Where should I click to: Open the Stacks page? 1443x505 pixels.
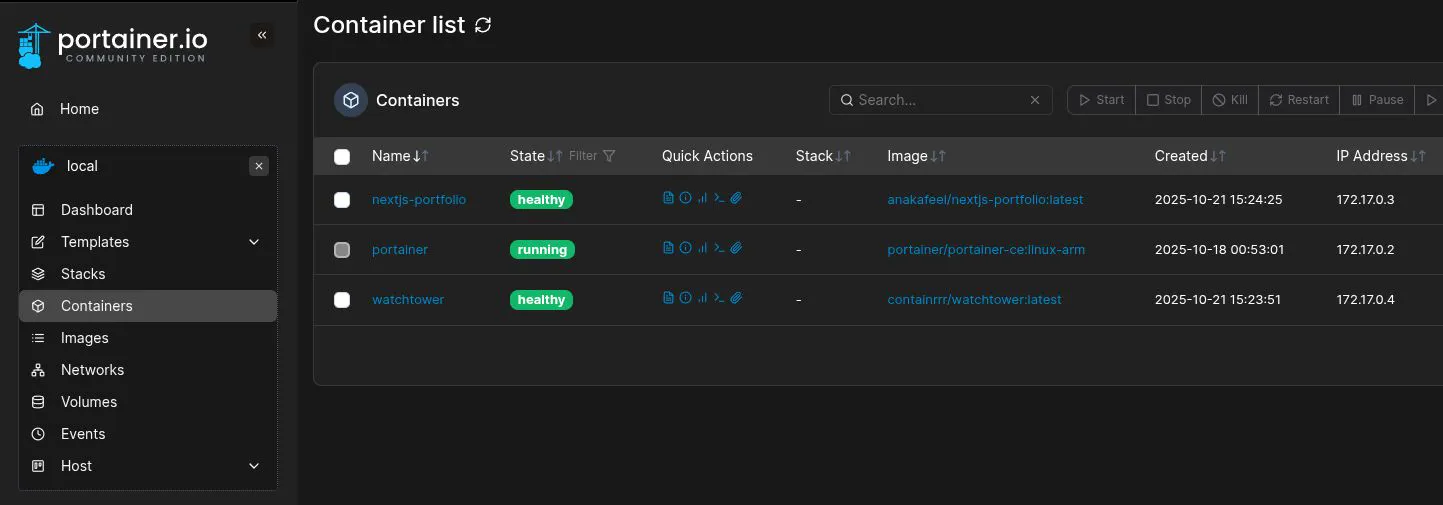click(148, 274)
